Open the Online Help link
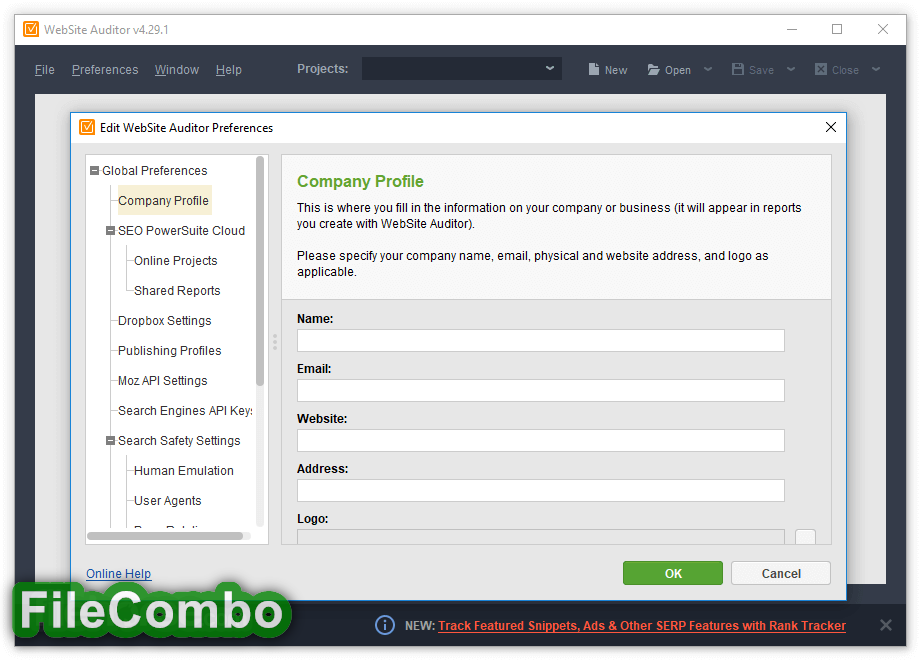This screenshot has height=662, width=922. point(119,573)
